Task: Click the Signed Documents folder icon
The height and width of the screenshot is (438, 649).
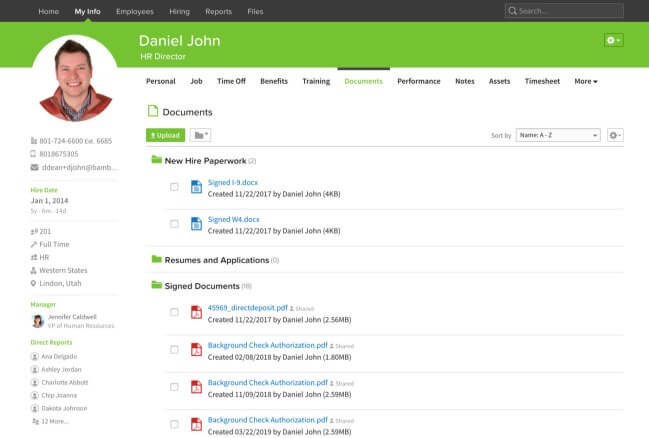Action: pos(156,285)
